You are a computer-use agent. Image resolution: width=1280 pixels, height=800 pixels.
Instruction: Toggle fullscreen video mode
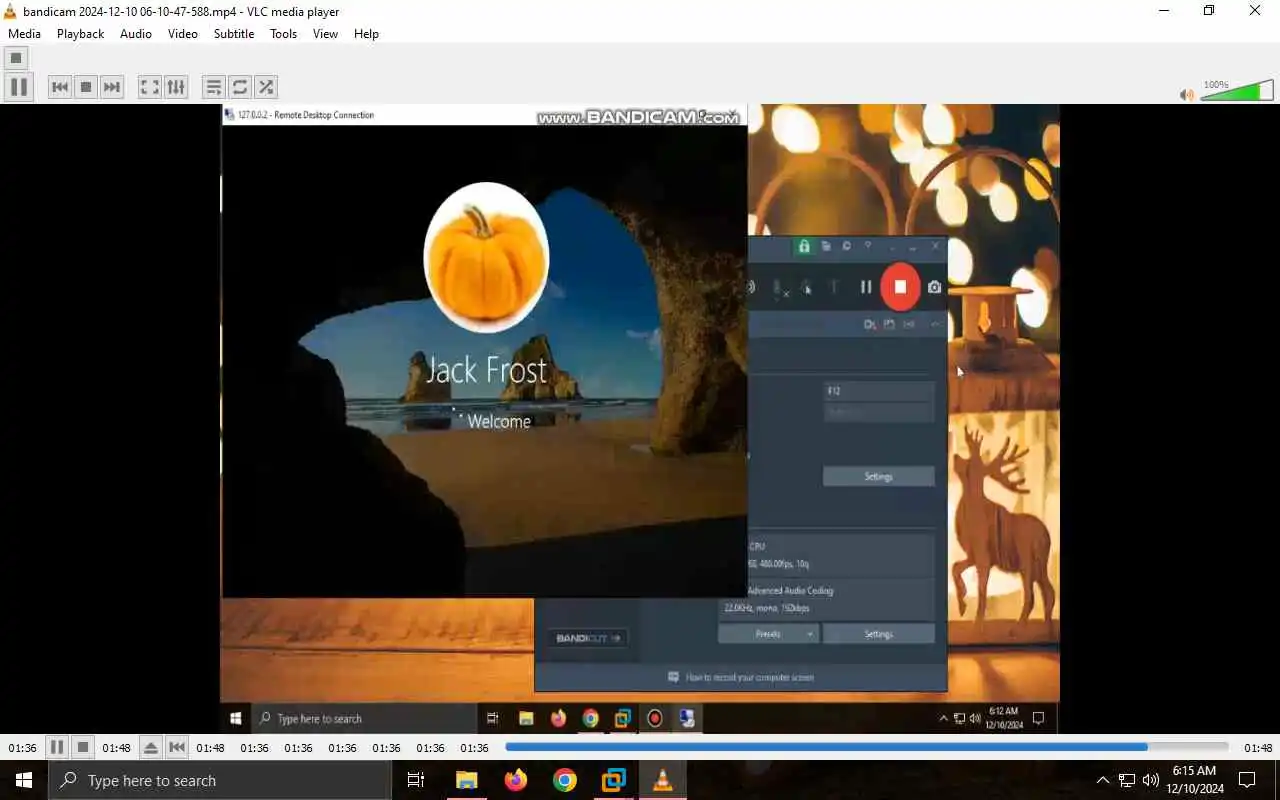click(x=149, y=87)
